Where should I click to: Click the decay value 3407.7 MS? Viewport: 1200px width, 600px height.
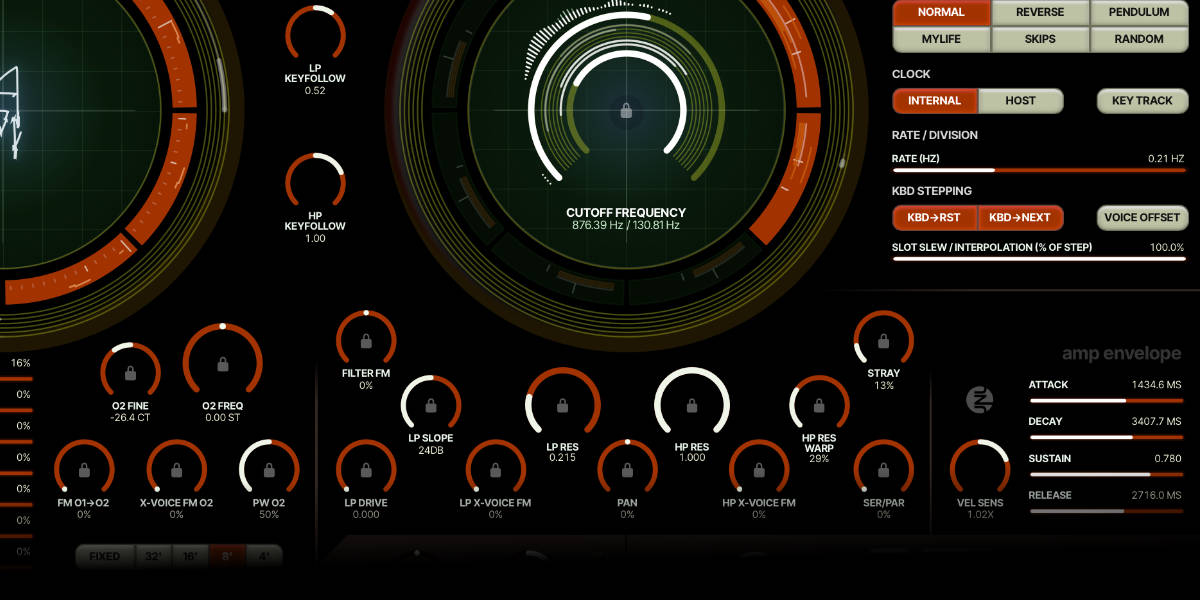1157,422
